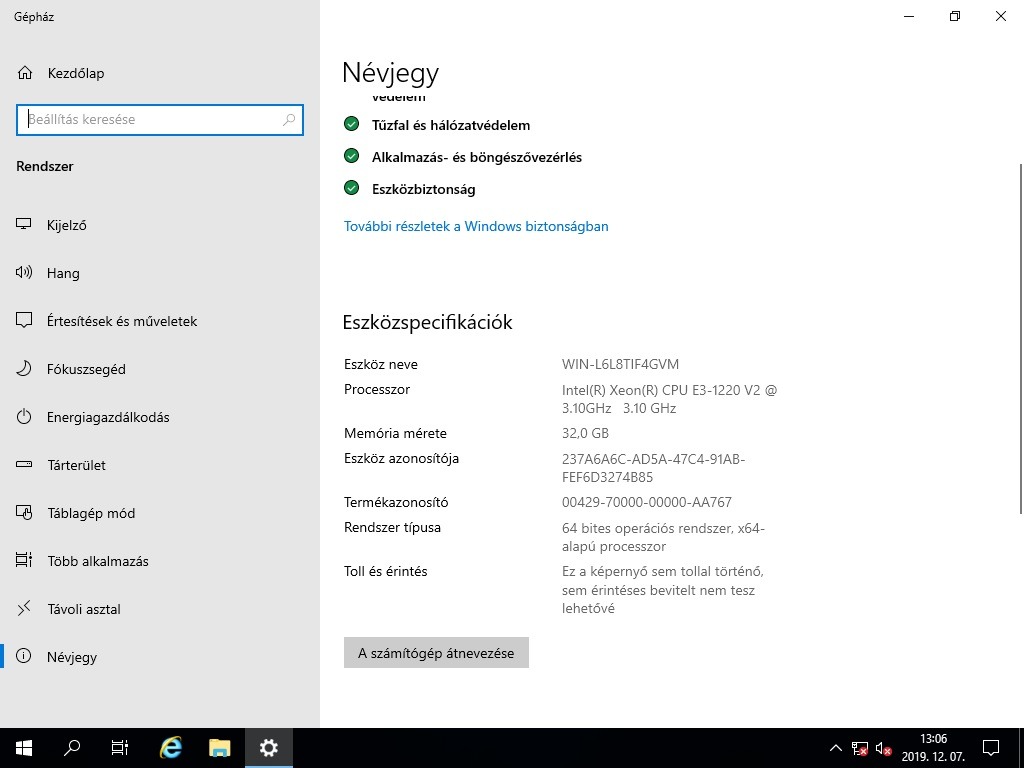This screenshot has width=1024, height=768.
Task: Click A számítógép átnevezése button
Action: [436, 653]
